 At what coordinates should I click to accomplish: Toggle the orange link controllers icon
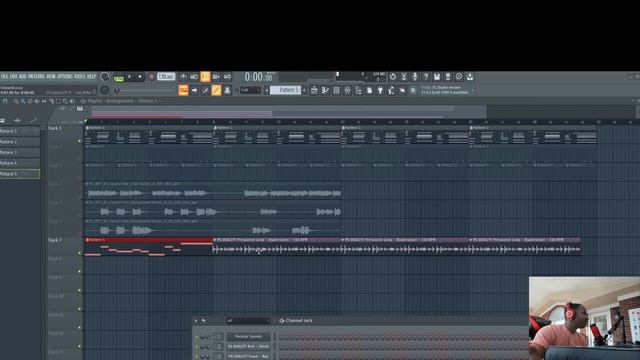click(x=216, y=90)
